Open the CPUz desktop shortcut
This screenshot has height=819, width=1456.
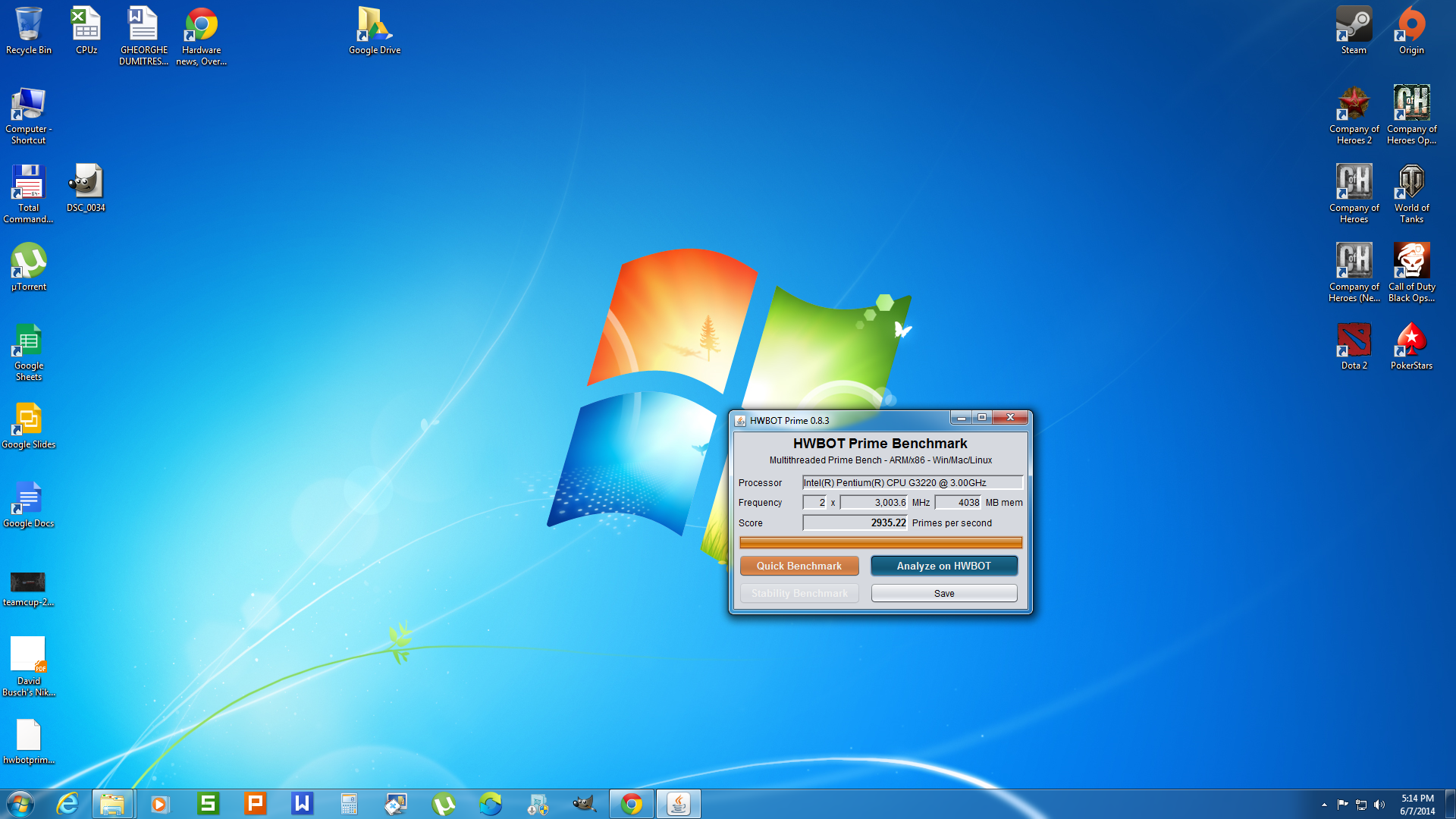[x=86, y=32]
